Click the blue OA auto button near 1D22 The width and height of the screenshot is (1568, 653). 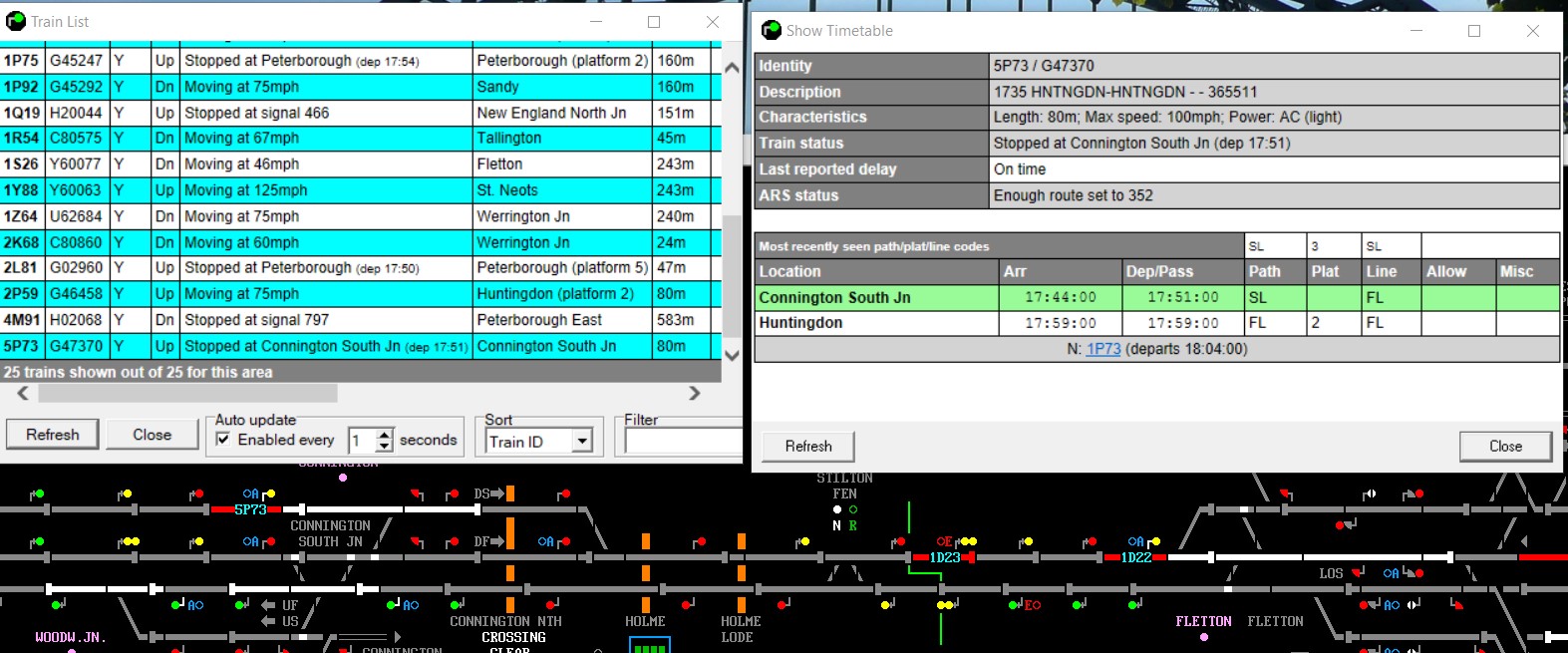tap(1135, 541)
